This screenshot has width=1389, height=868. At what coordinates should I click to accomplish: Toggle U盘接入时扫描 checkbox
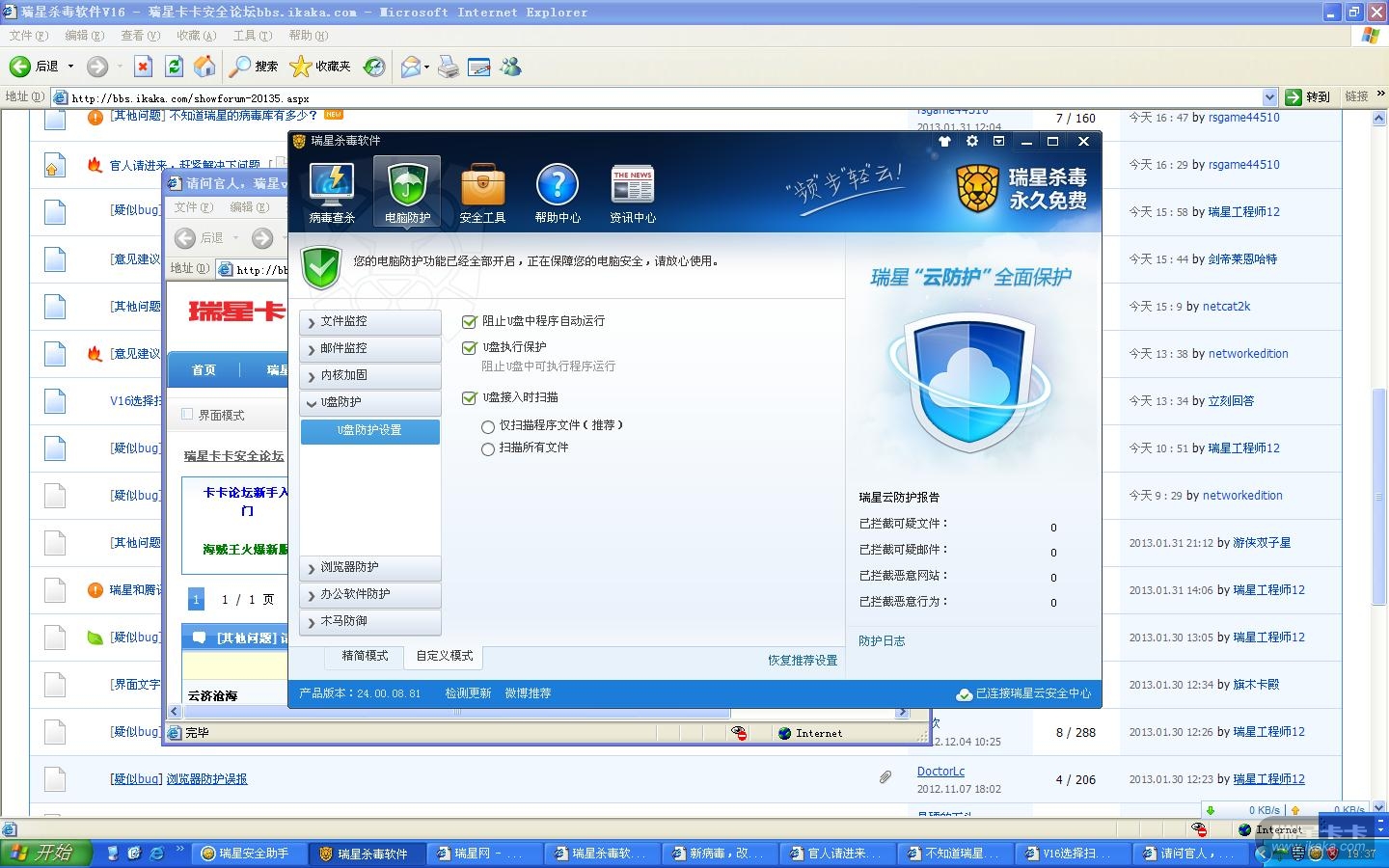[470, 397]
